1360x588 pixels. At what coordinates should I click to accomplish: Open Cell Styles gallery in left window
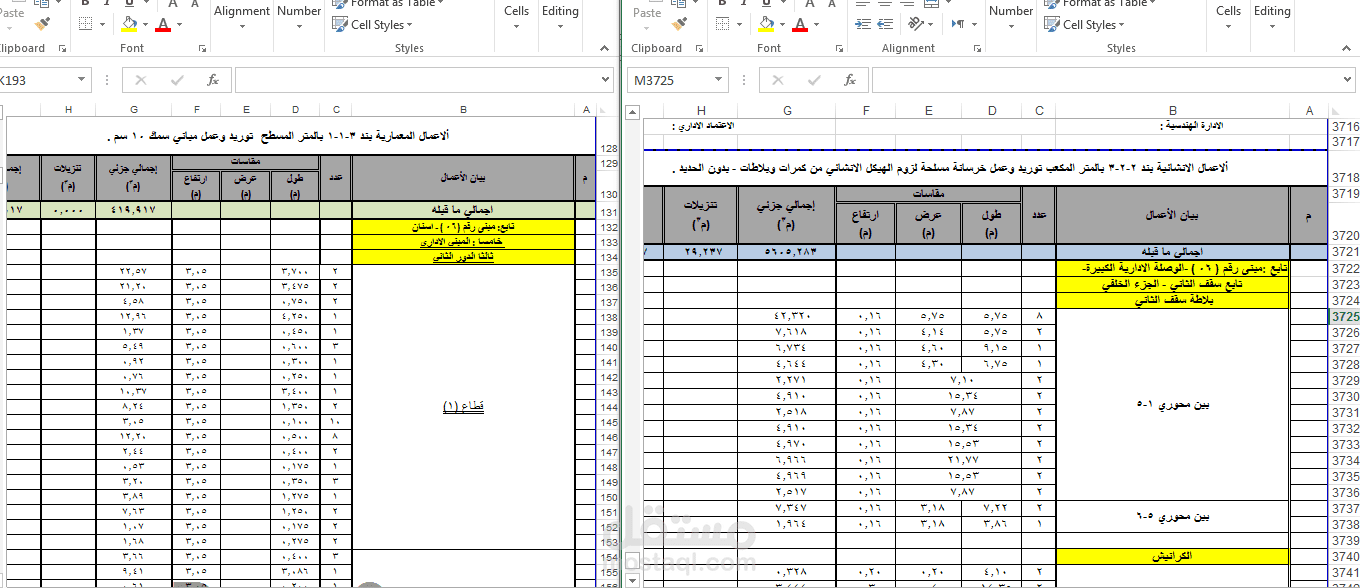click(370, 25)
